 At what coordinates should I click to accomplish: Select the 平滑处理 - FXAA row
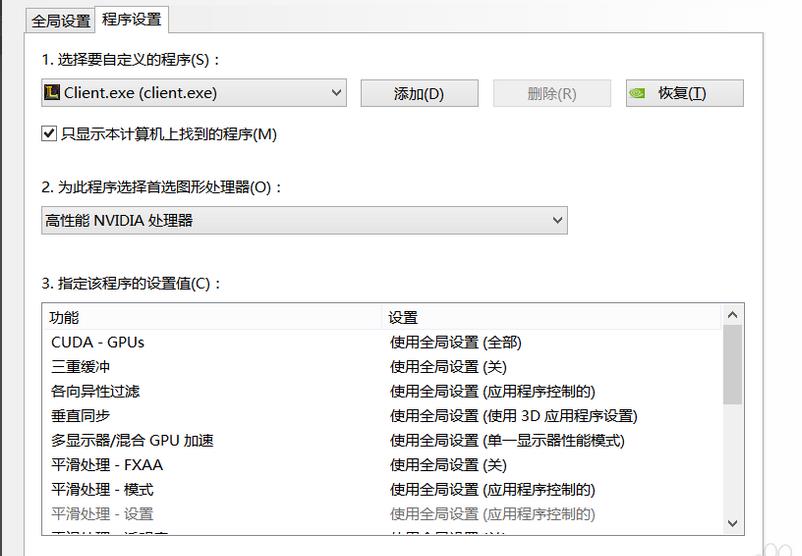click(x=106, y=465)
